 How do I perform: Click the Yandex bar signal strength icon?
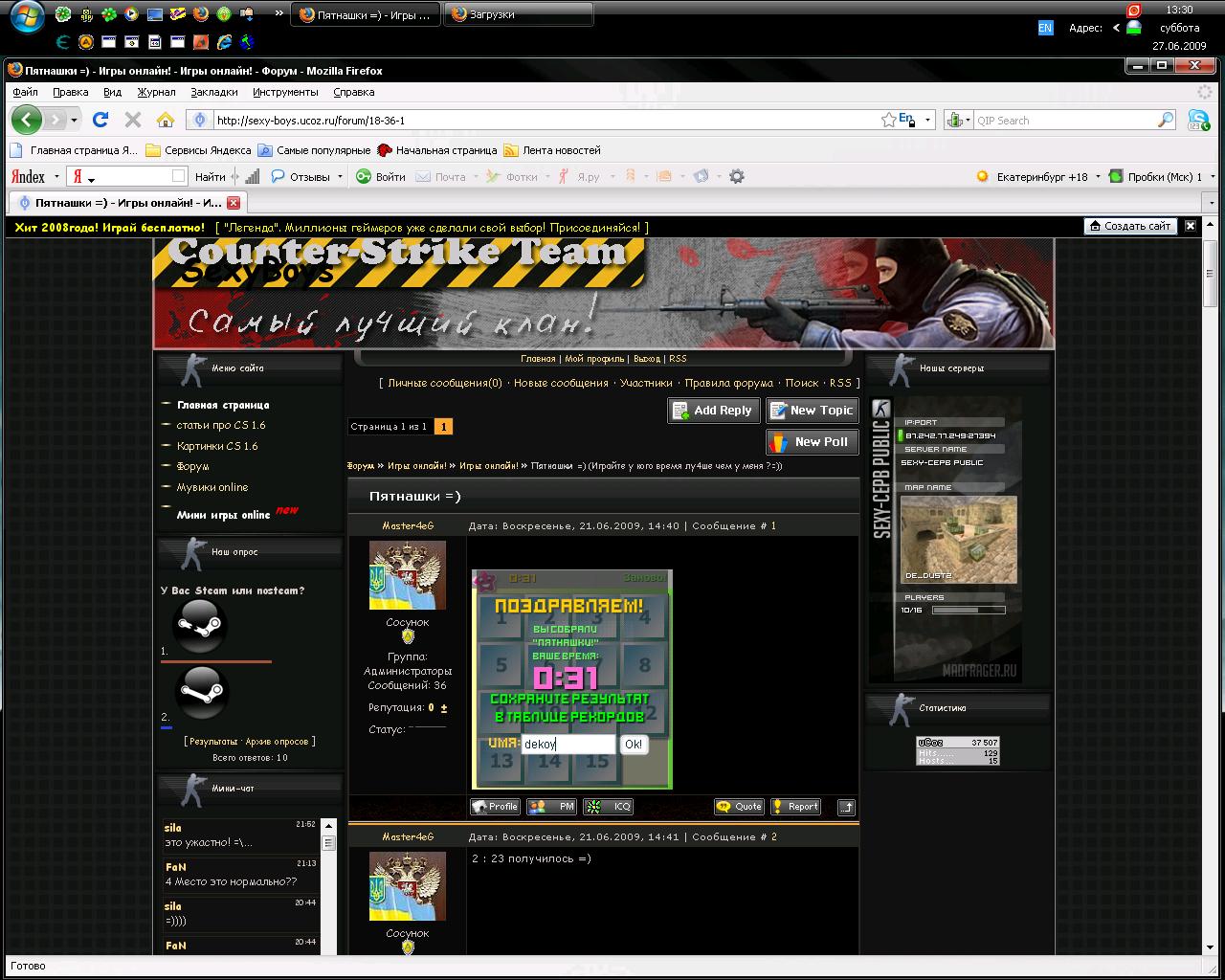click(x=252, y=176)
